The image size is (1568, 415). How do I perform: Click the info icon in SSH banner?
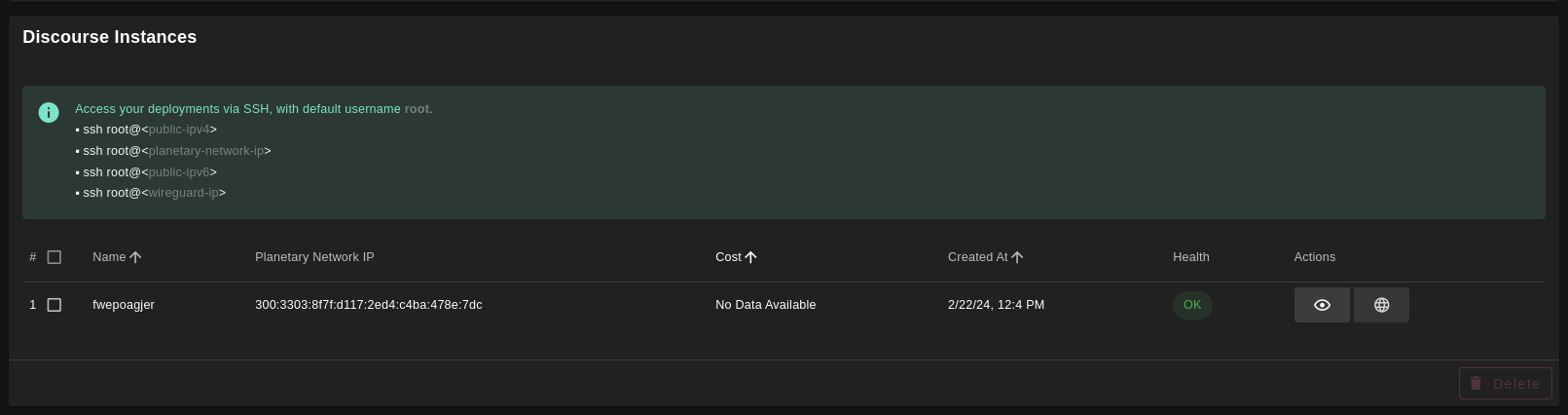(49, 112)
